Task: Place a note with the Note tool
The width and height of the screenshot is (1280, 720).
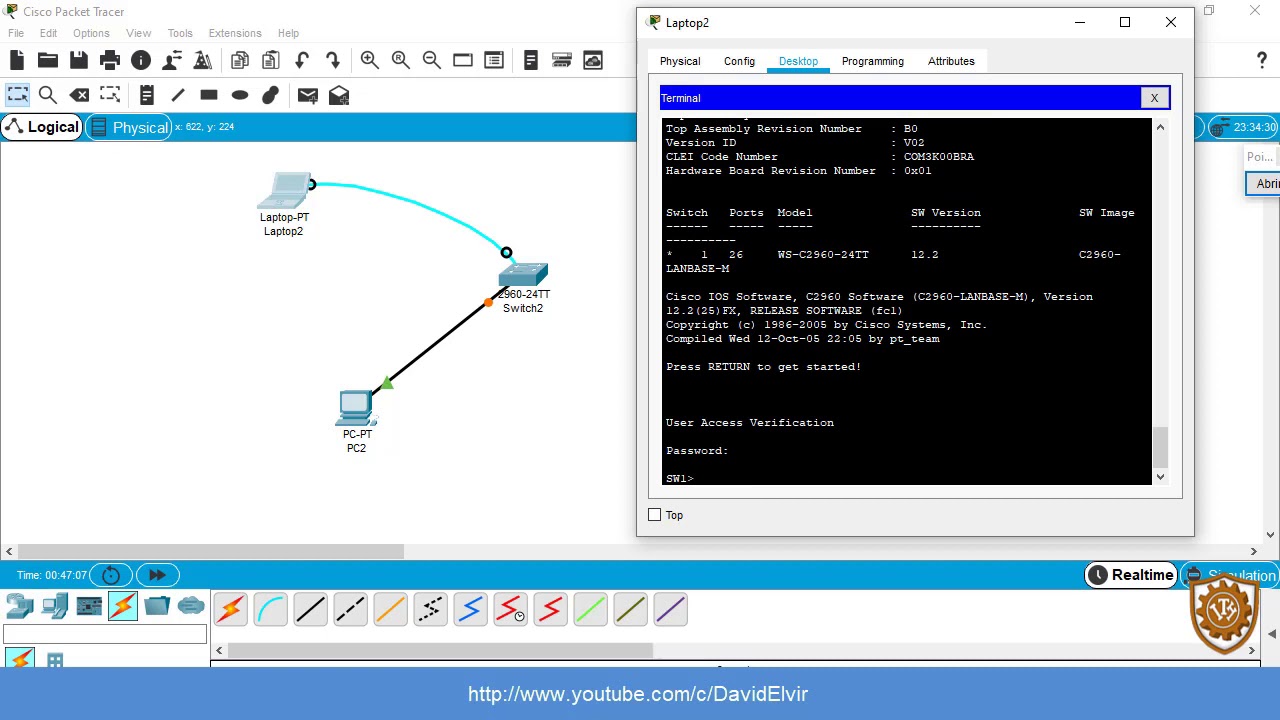Action: (146, 95)
